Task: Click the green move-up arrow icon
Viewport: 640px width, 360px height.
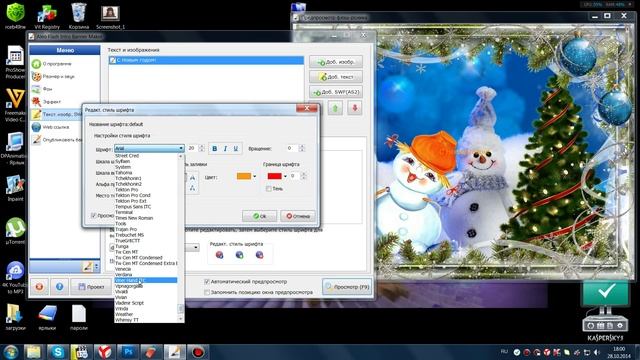Action: [x=335, y=108]
